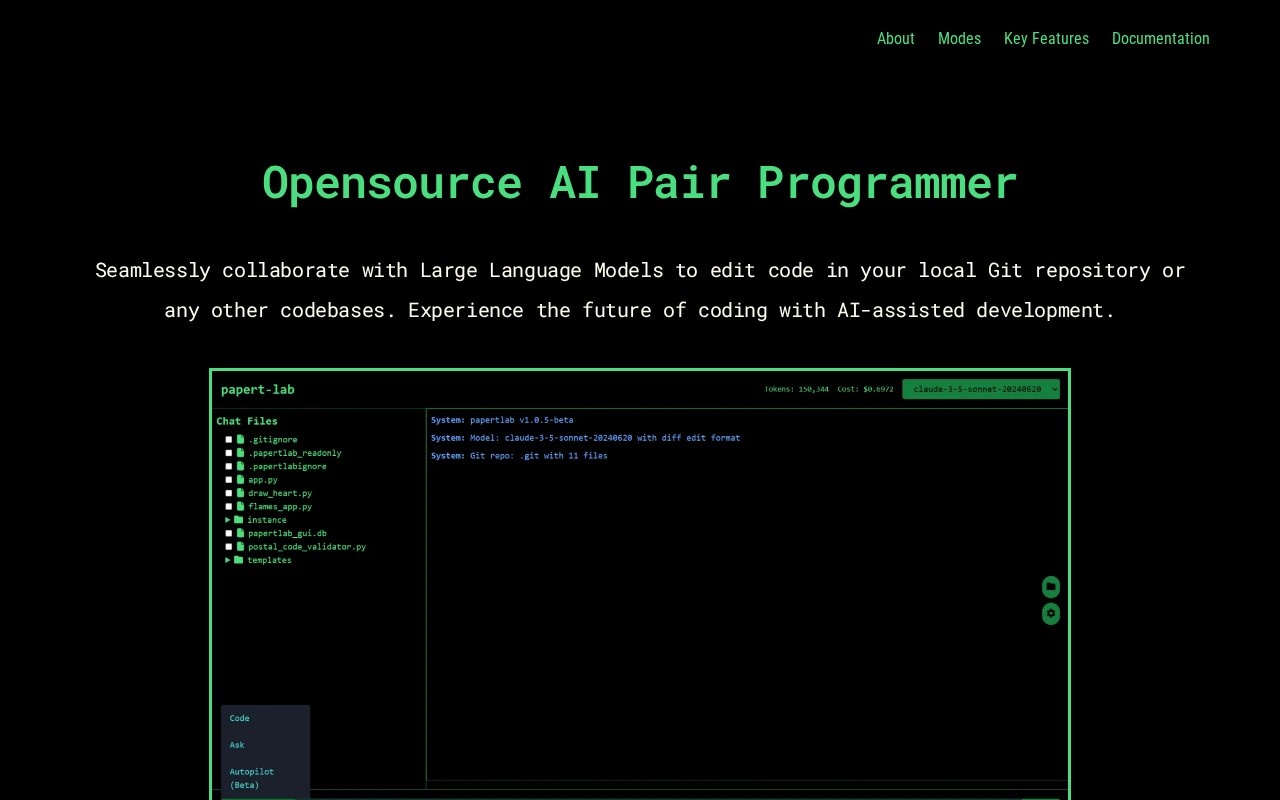1280x800 pixels.
Task: Enable the .papertlab_readonly checkbox
Action: pyautogui.click(x=228, y=453)
